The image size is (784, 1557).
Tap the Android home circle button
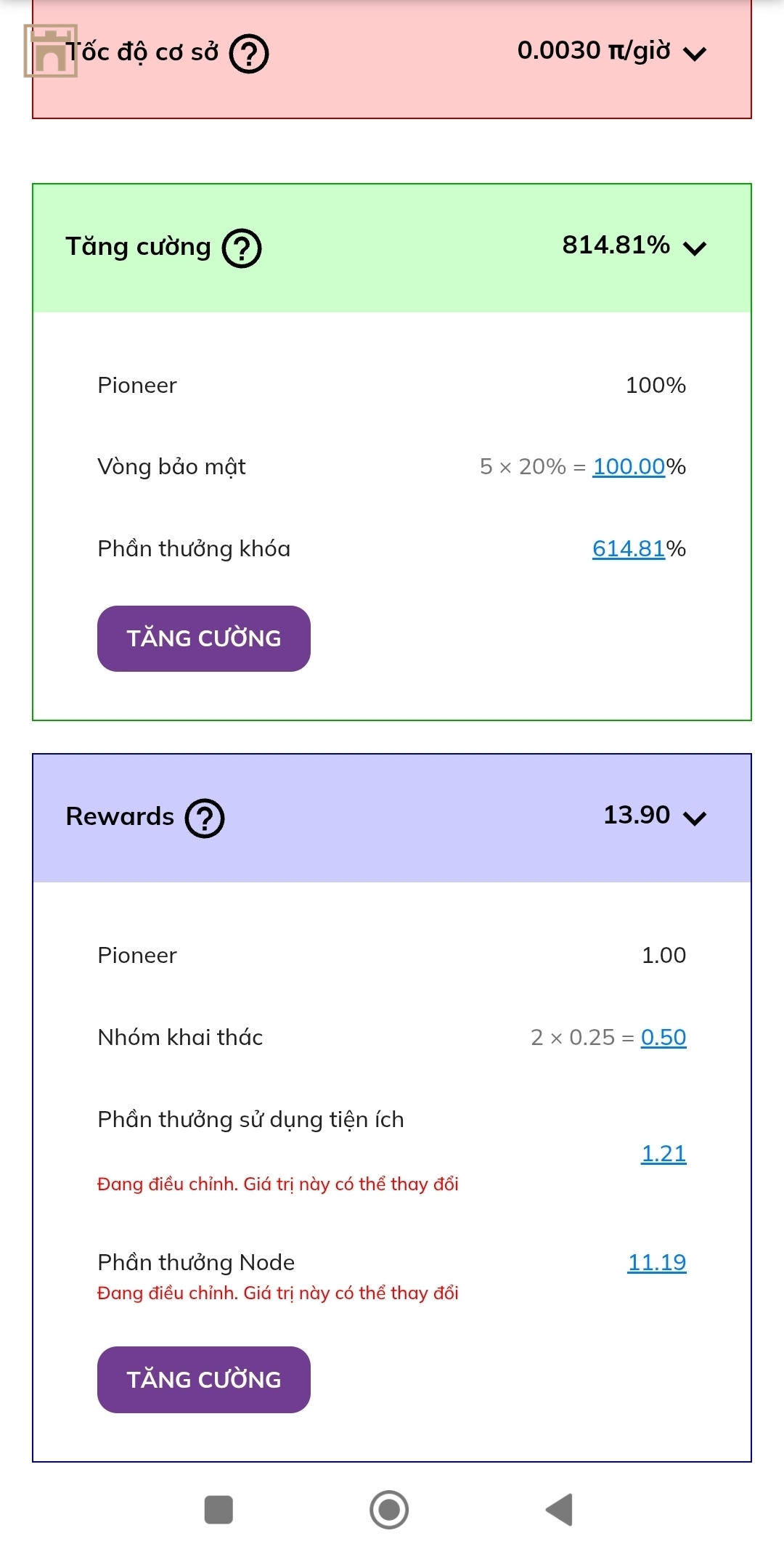(x=389, y=1510)
